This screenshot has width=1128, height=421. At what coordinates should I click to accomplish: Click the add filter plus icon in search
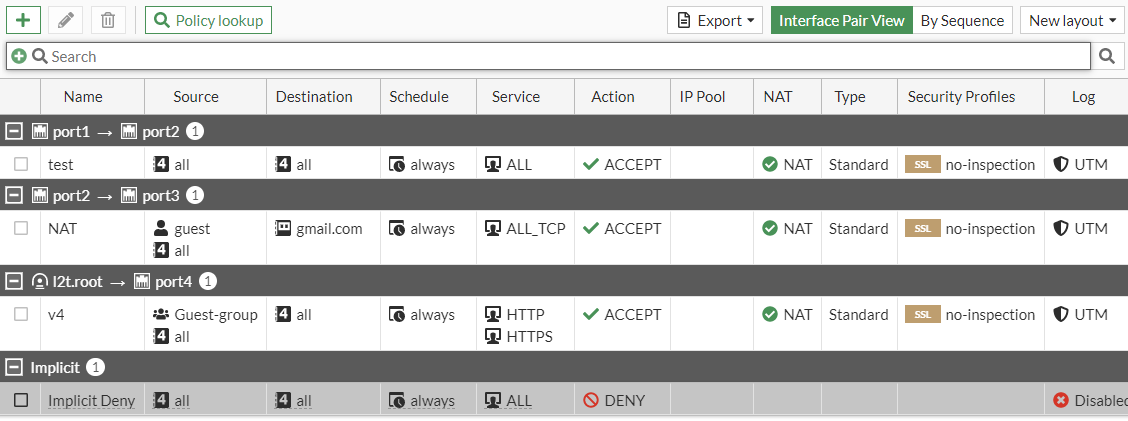pyautogui.click(x=19, y=57)
